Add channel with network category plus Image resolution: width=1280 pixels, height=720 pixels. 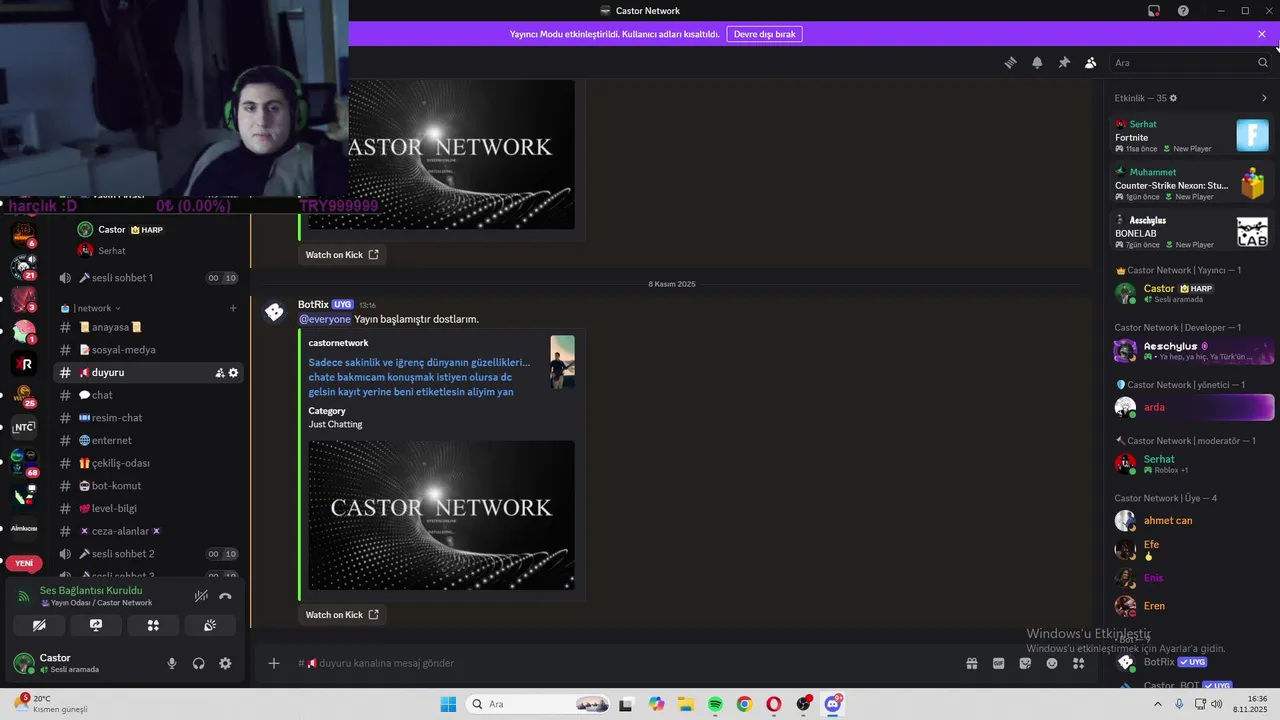(x=233, y=308)
